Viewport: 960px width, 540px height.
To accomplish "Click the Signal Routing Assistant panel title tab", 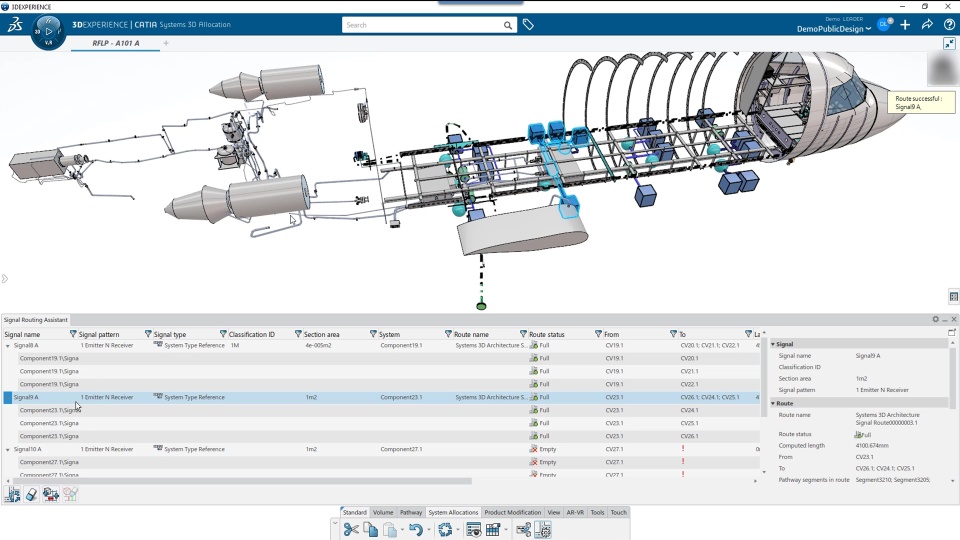I will click(36, 320).
